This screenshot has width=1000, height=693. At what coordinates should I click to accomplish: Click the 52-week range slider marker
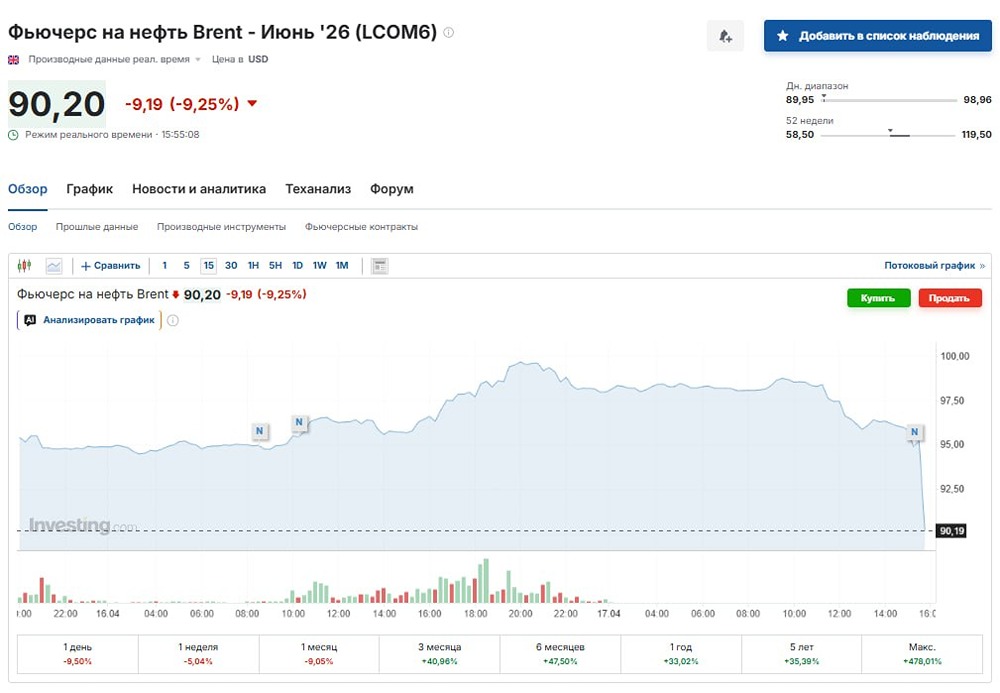[x=889, y=132]
